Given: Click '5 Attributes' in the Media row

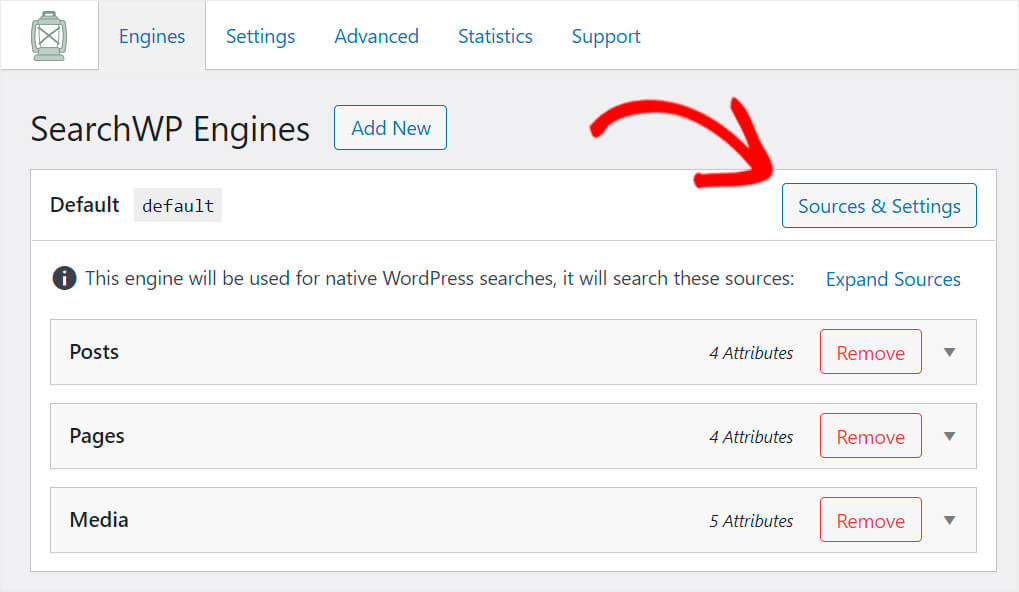Looking at the screenshot, I should (x=751, y=521).
